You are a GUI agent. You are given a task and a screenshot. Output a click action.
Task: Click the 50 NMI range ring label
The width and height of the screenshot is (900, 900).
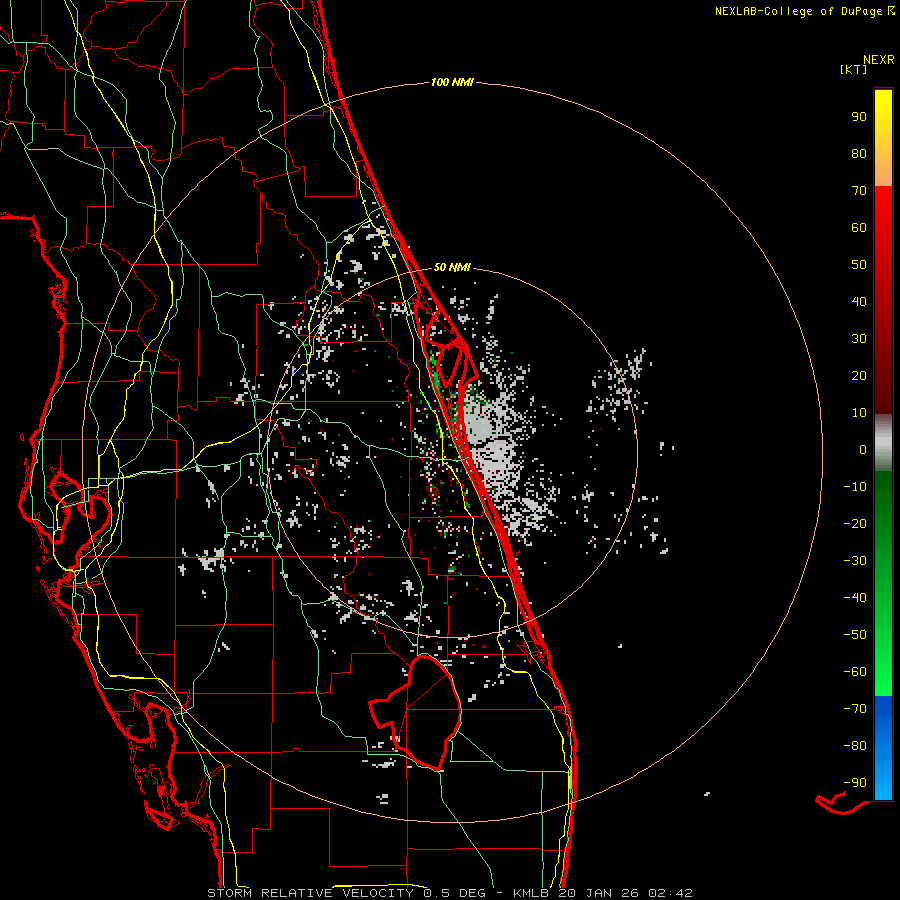452,267
